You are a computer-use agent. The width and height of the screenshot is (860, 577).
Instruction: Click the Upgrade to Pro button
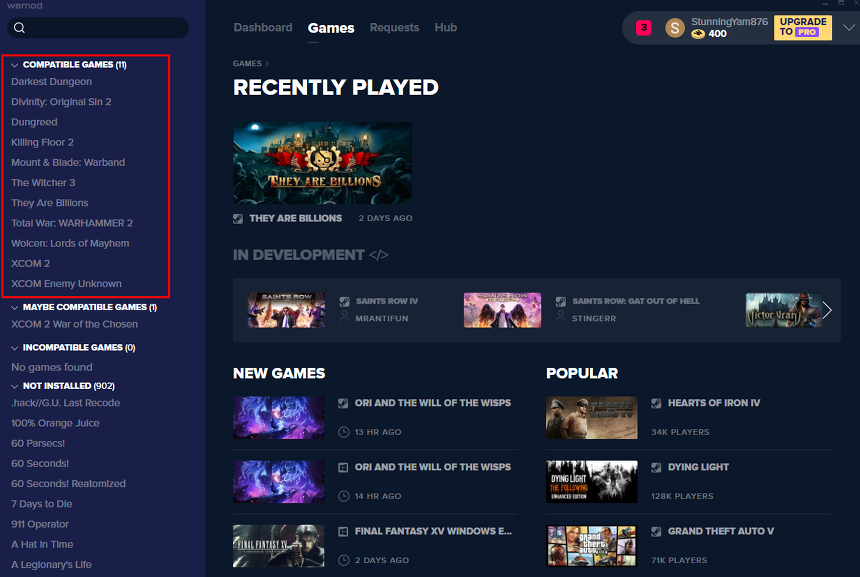802,27
